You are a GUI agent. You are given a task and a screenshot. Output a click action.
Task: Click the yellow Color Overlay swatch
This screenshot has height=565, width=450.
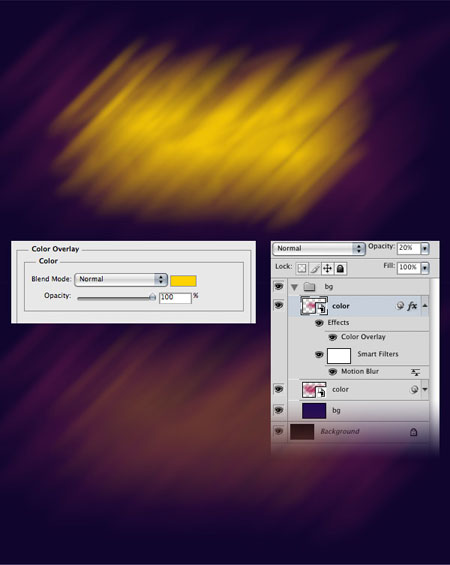(x=183, y=281)
